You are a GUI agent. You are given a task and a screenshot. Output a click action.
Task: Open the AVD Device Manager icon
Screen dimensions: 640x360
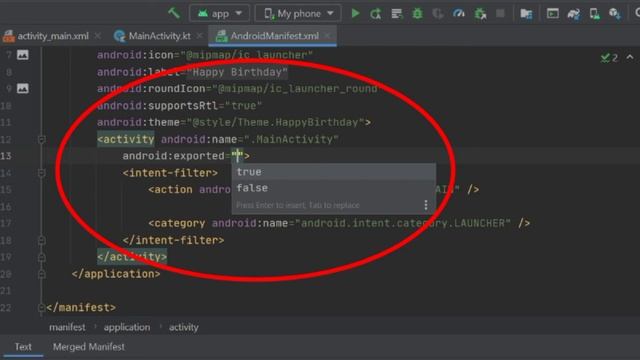[594, 14]
